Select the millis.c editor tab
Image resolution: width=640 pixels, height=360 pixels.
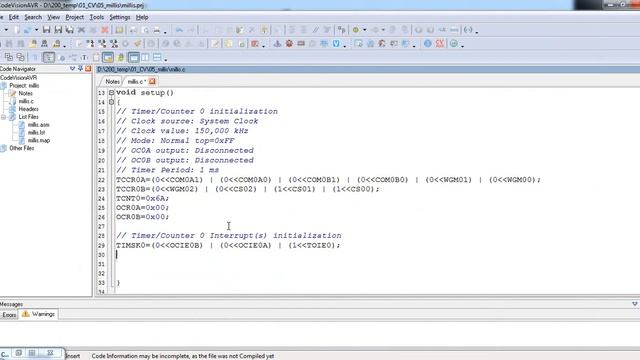(136, 82)
